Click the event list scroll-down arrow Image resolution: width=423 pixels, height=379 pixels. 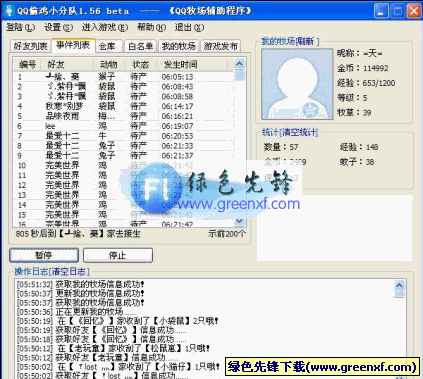point(239,221)
